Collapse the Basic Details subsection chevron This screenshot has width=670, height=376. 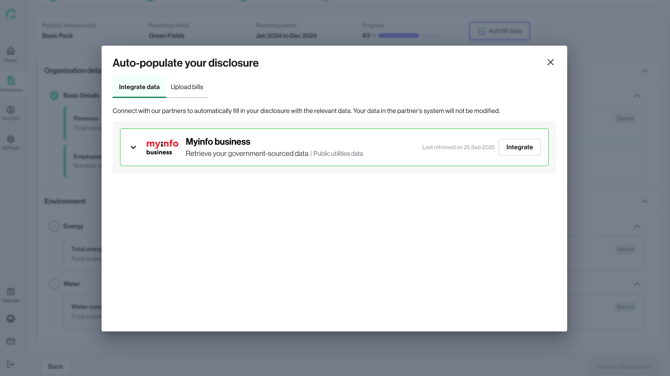tap(637, 96)
